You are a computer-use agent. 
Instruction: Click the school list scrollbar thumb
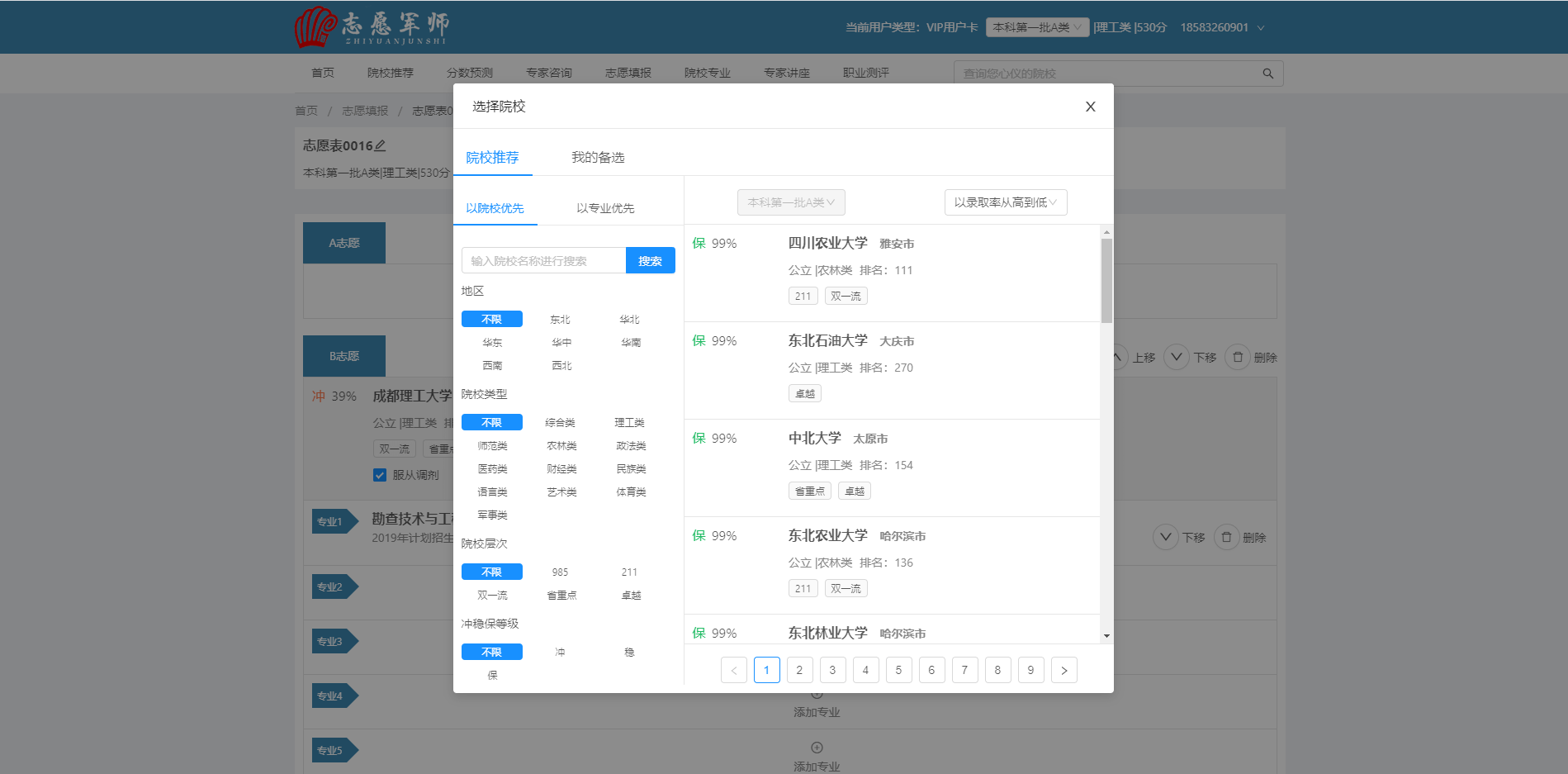1106,281
